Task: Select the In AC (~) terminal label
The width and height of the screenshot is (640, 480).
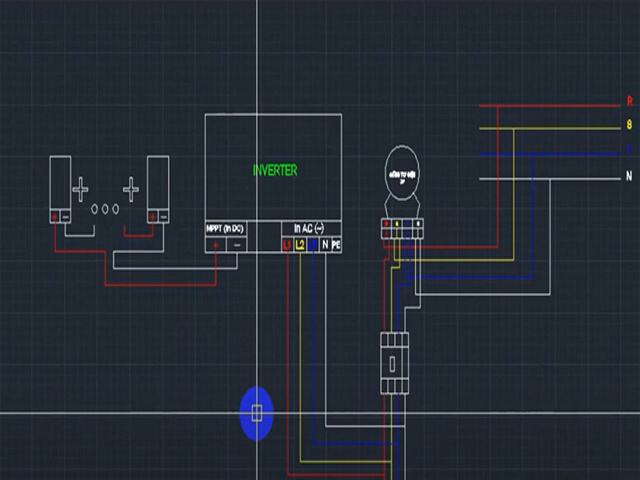Action: pyautogui.click(x=309, y=228)
